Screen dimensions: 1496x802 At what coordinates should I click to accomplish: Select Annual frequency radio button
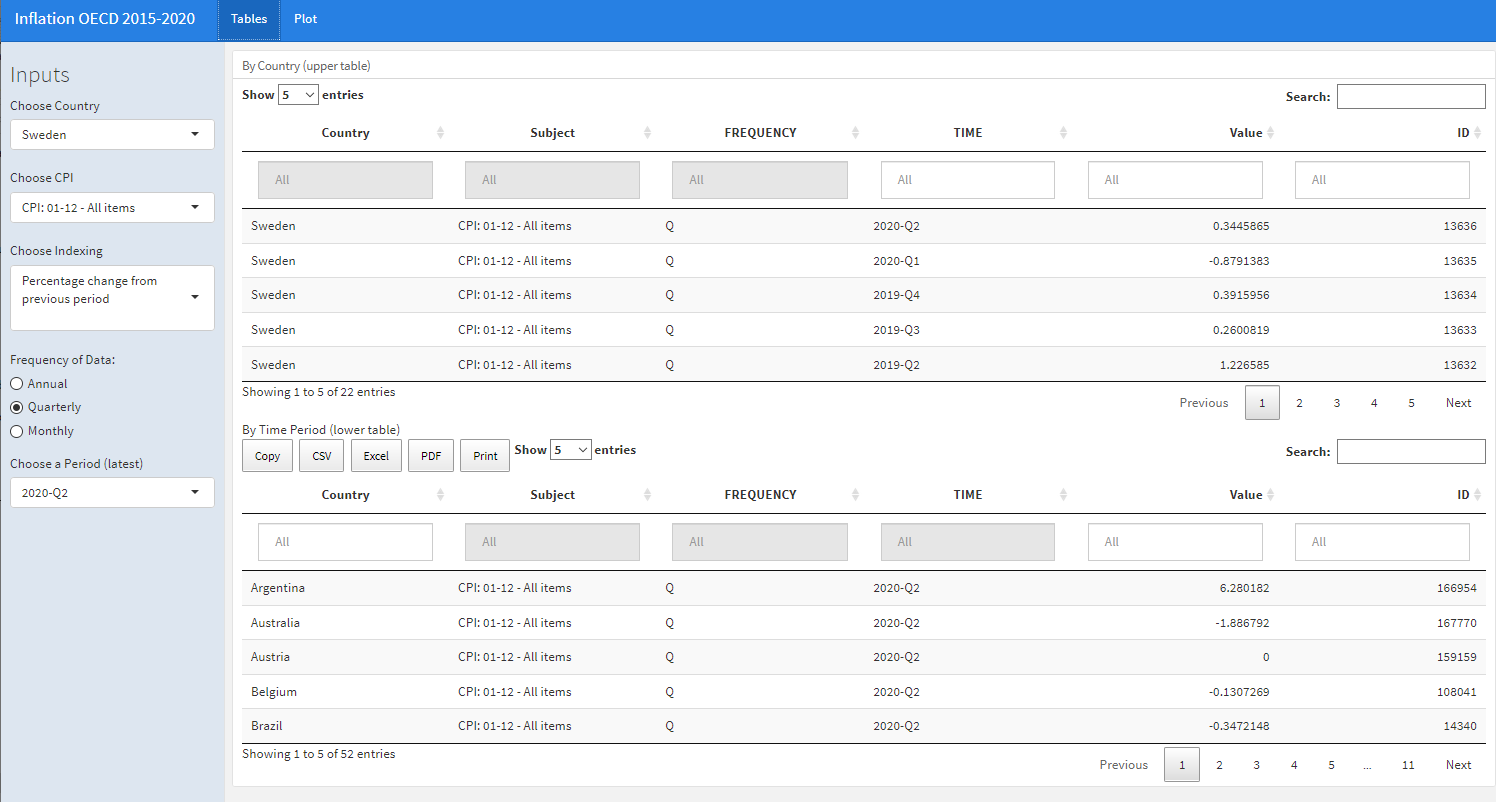click(17, 384)
